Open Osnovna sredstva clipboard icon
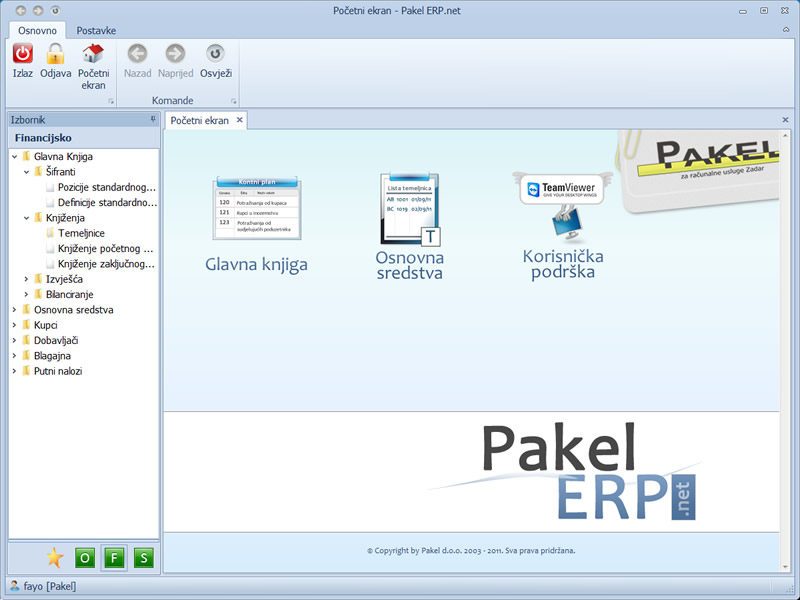This screenshot has height=600, width=800. tap(410, 209)
